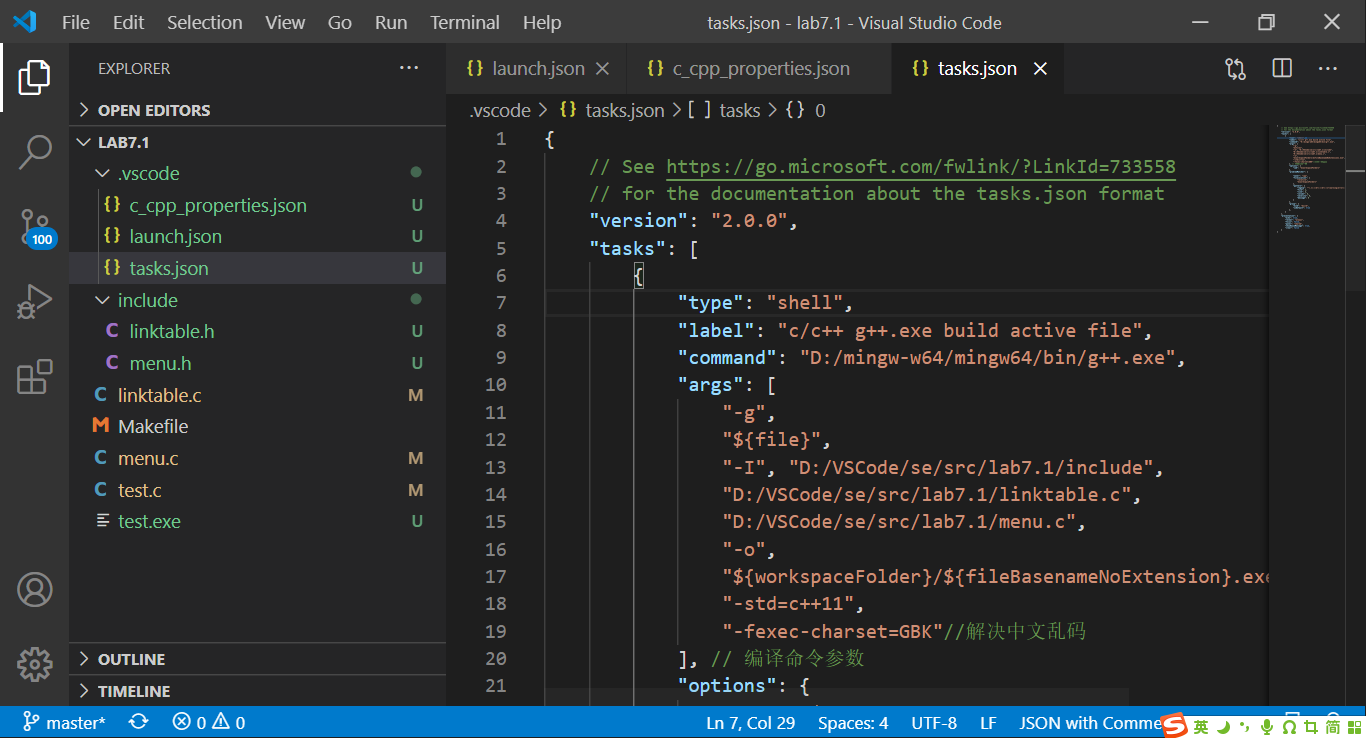This screenshot has width=1366, height=738.
Task: Select indentation via Spaces: 4
Action: (x=853, y=722)
